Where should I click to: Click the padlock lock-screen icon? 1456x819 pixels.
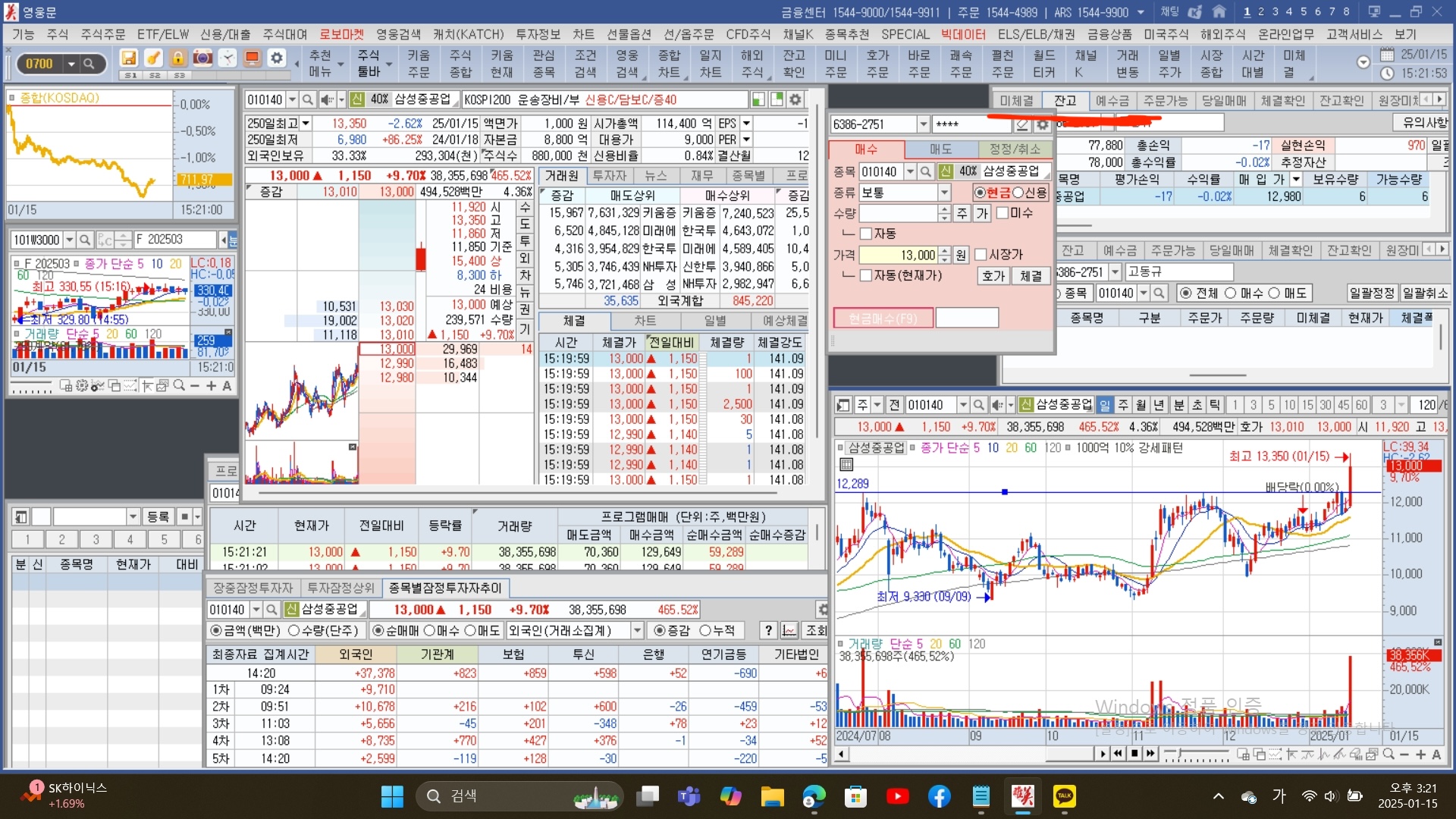[177, 58]
